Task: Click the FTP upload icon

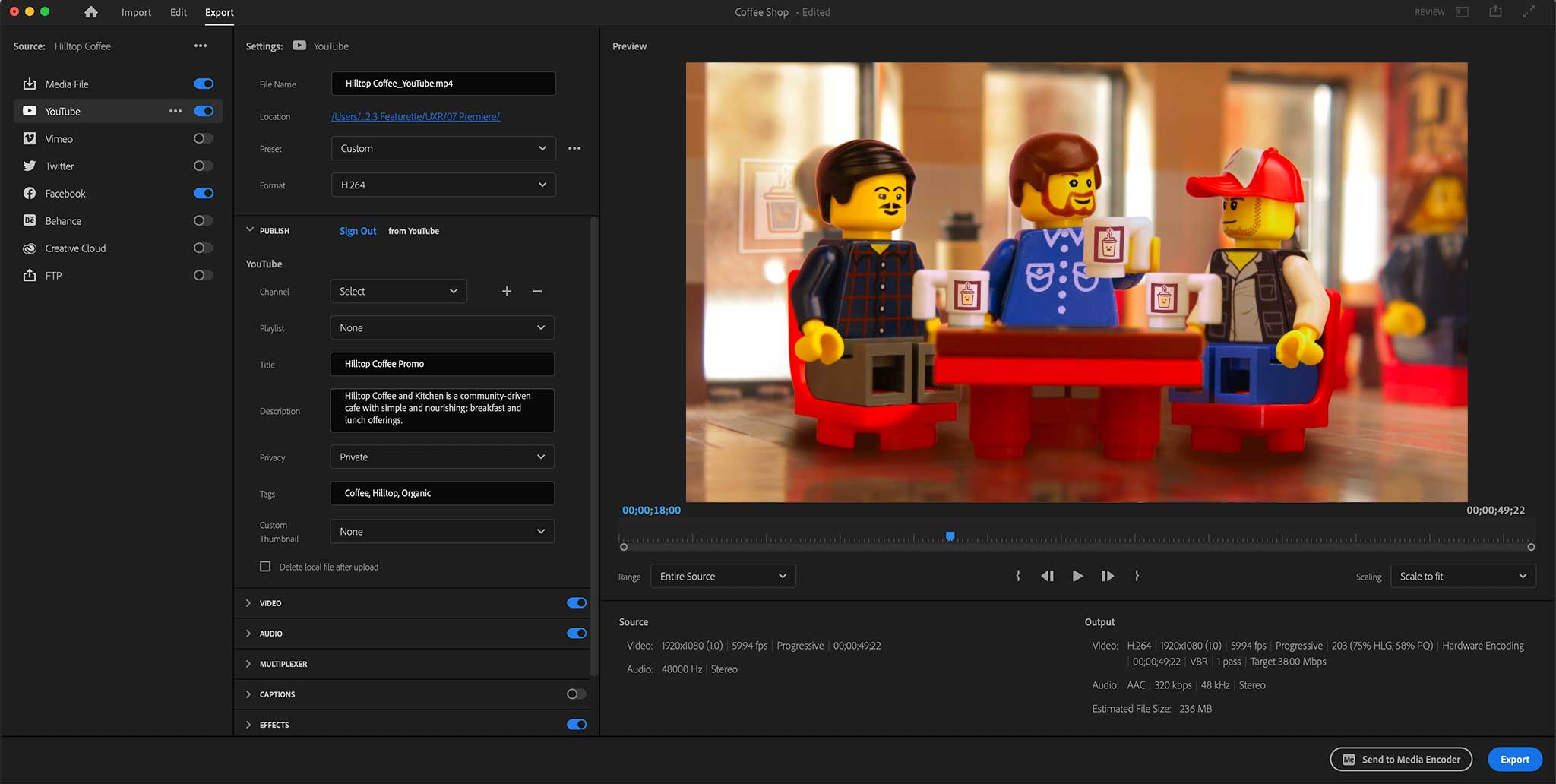Action: [x=30, y=275]
